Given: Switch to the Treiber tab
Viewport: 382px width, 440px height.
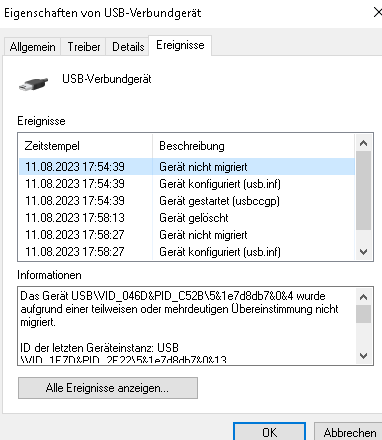Looking at the screenshot, I should pyautogui.click(x=84, y=47).
